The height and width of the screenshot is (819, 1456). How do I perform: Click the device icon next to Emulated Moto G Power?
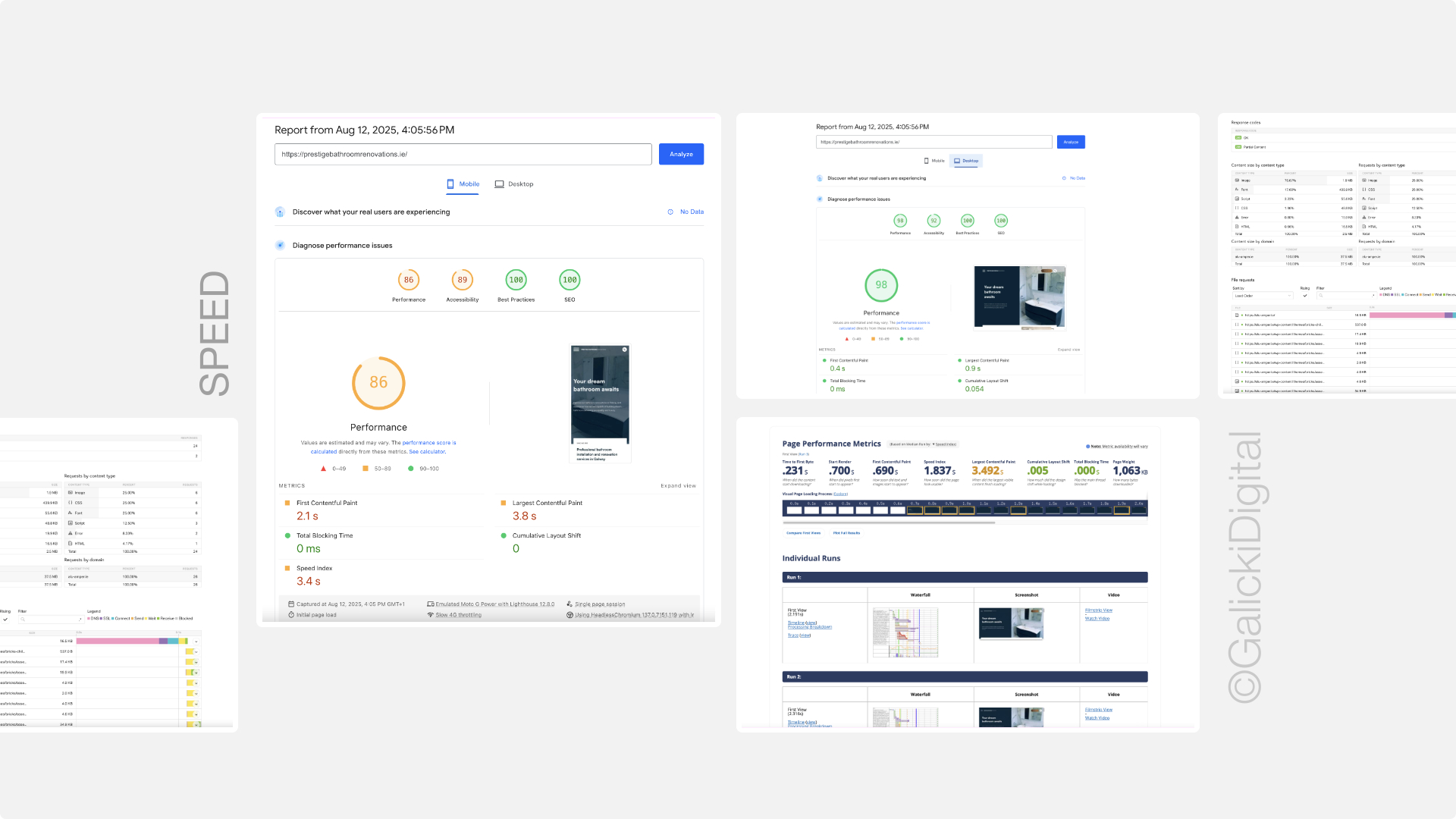click(x=430, y=604)
